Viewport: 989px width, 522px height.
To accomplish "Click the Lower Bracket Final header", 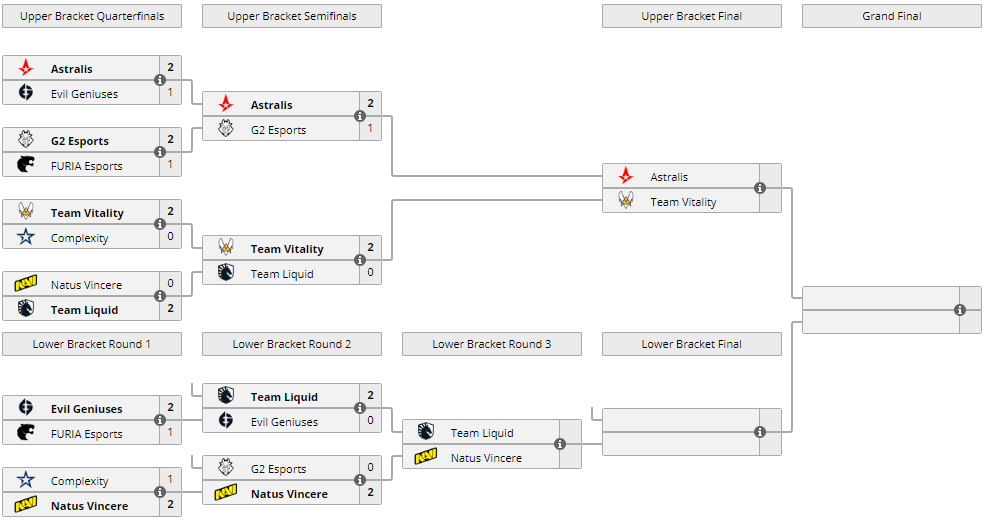I will tap(691, 344).
